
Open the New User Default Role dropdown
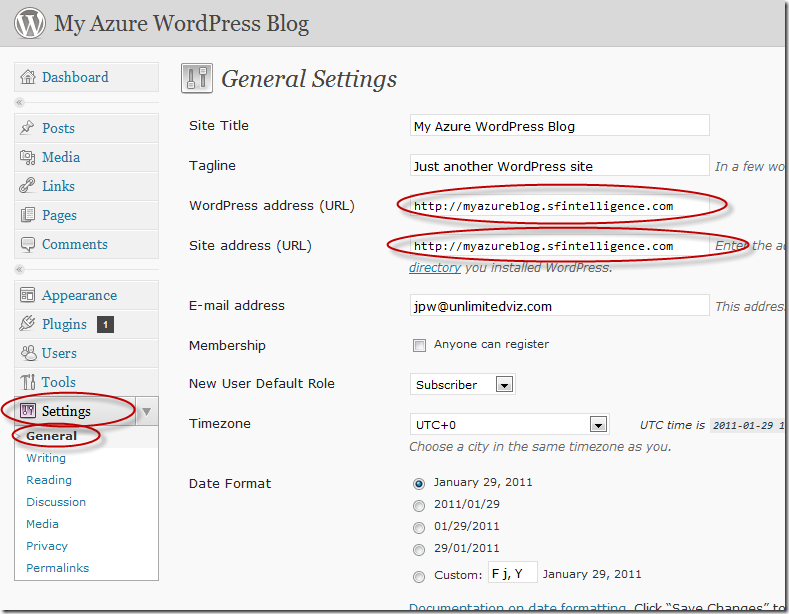click(x=462, y=385)
